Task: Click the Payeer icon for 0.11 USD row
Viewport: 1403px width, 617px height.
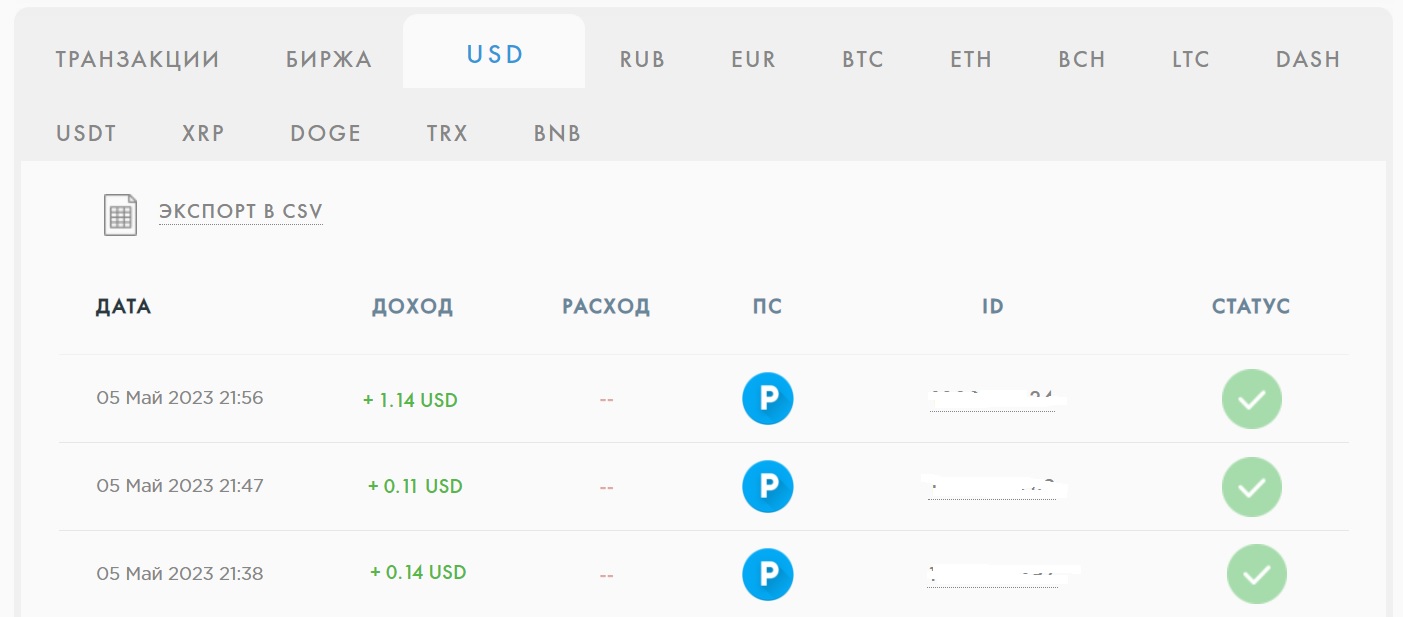Action: 767,487
